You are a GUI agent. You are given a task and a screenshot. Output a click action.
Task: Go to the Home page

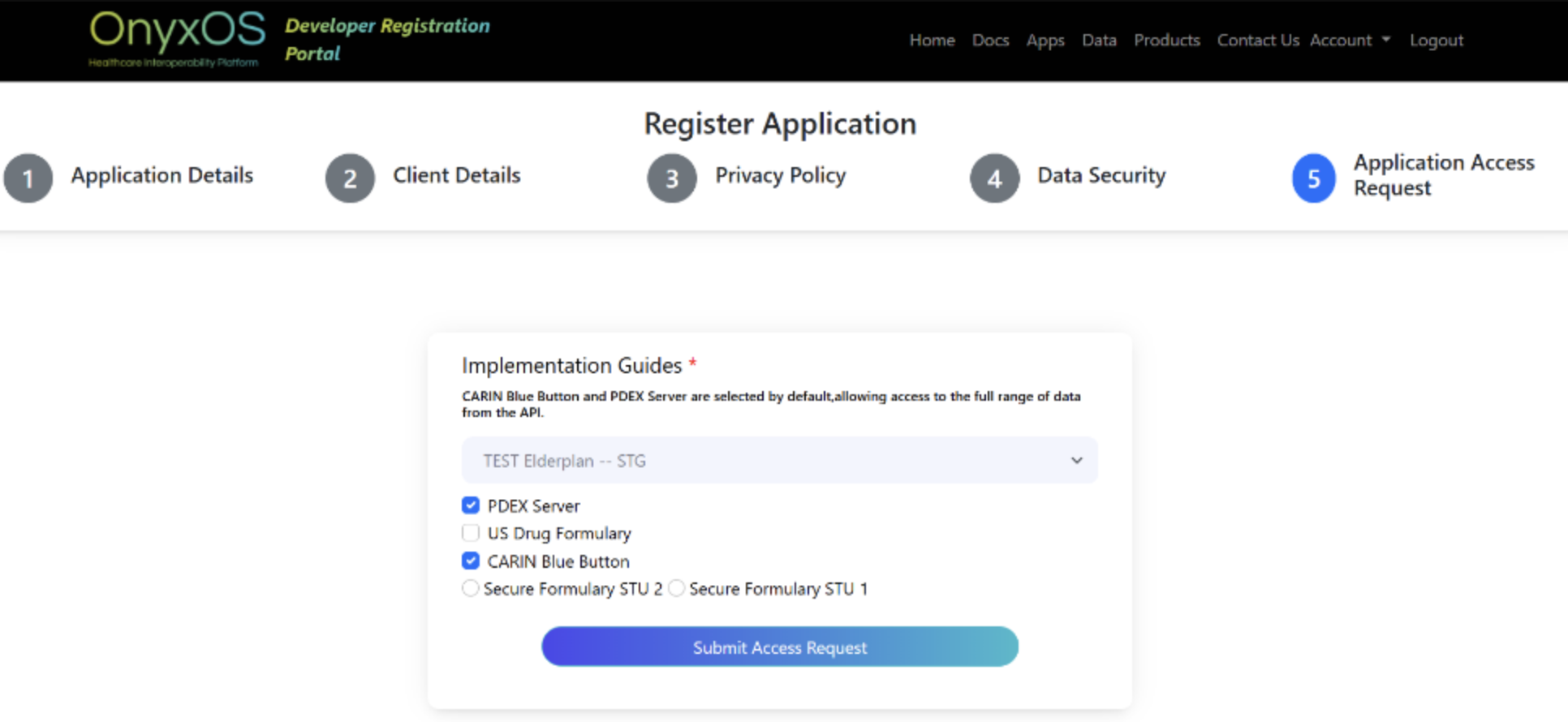coord(932,41)
